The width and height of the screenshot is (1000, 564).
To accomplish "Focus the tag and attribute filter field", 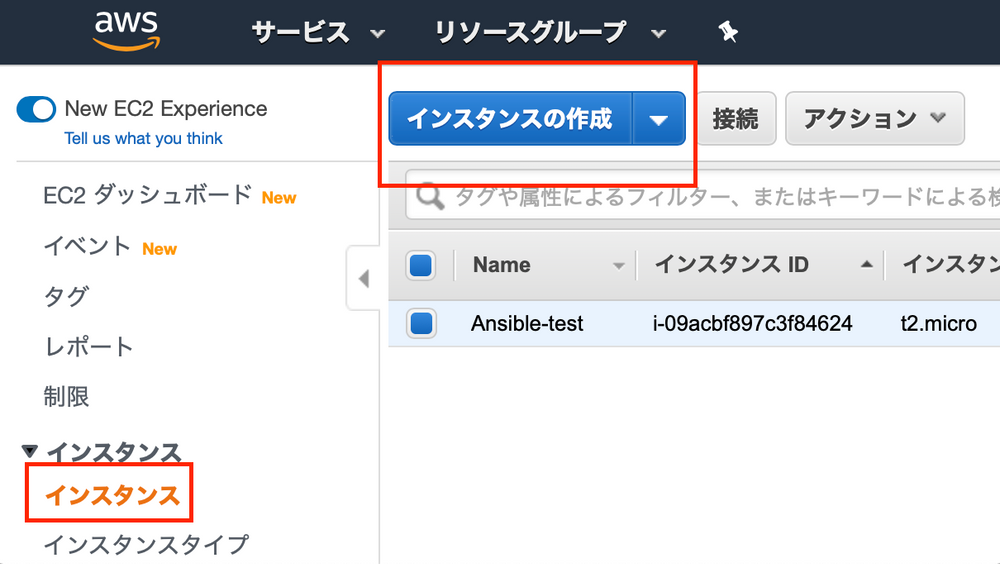I will [702, 197].
